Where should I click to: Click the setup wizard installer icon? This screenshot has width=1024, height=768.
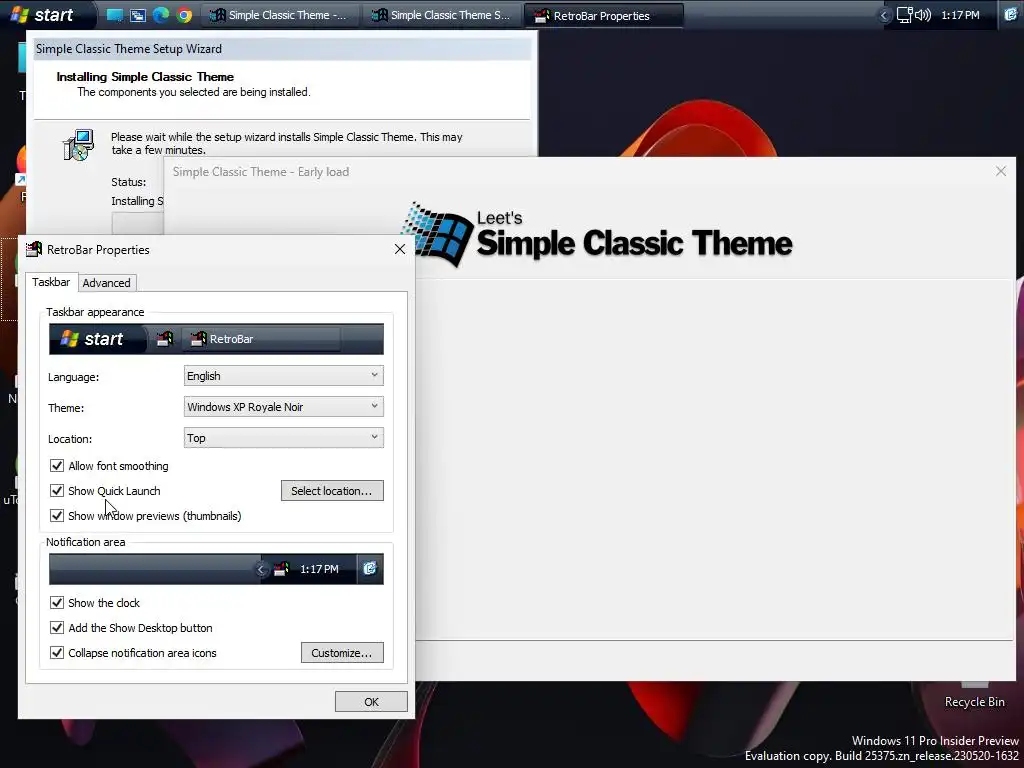[x=78, y=145]
